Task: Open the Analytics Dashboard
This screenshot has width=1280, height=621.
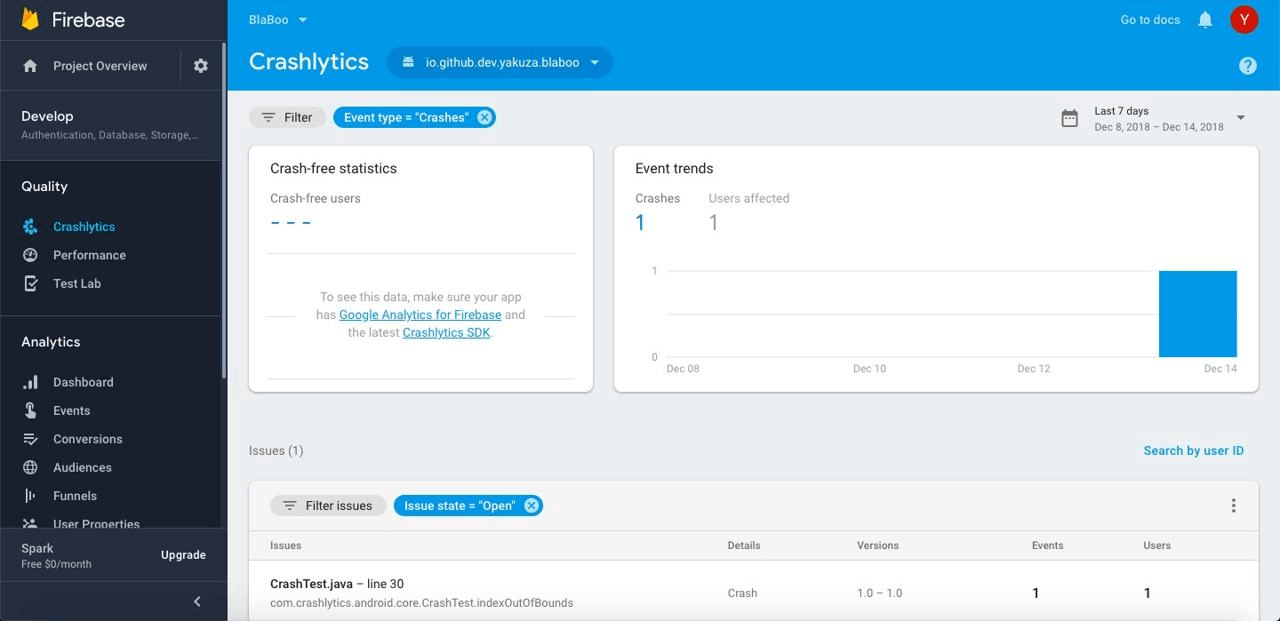Action: (83, 382)
